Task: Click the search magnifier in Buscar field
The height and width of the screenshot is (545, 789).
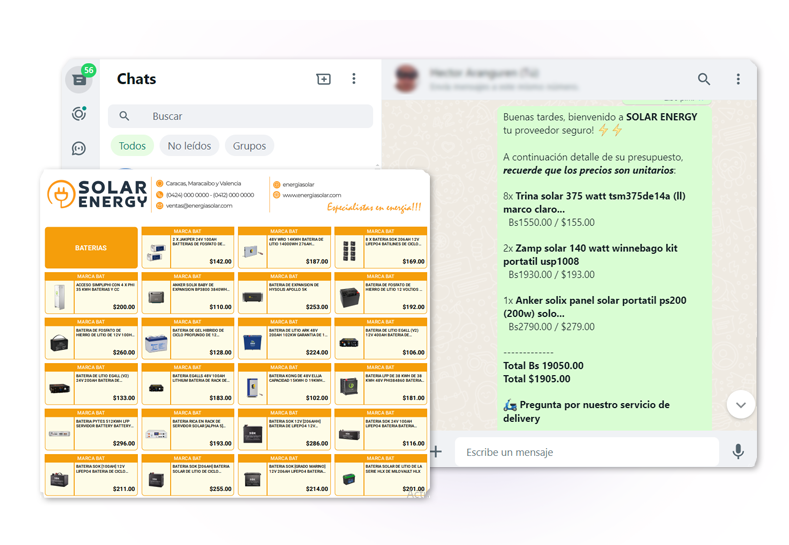Action: 124,116
